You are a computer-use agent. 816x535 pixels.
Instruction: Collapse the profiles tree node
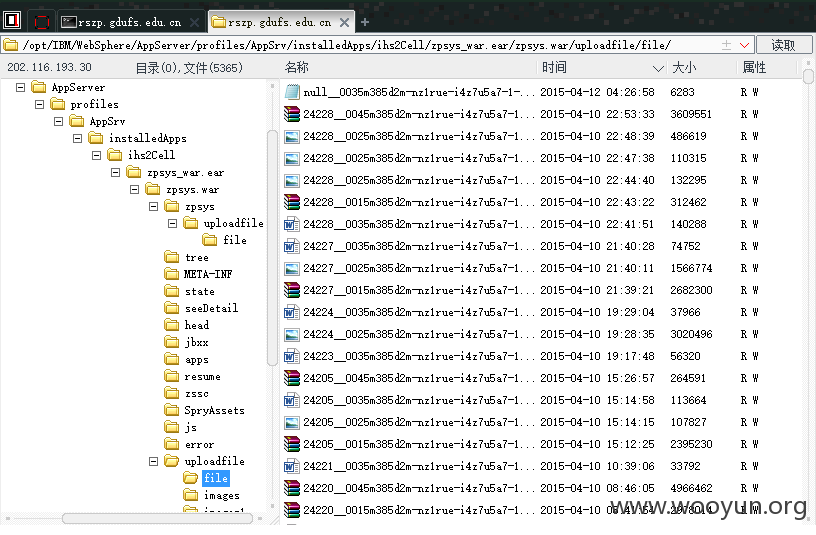pyautogui.click(x=40, y=105)
